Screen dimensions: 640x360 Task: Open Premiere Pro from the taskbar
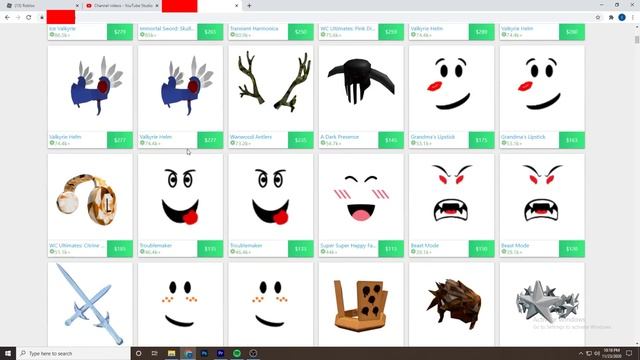click(x=220, y=353)
